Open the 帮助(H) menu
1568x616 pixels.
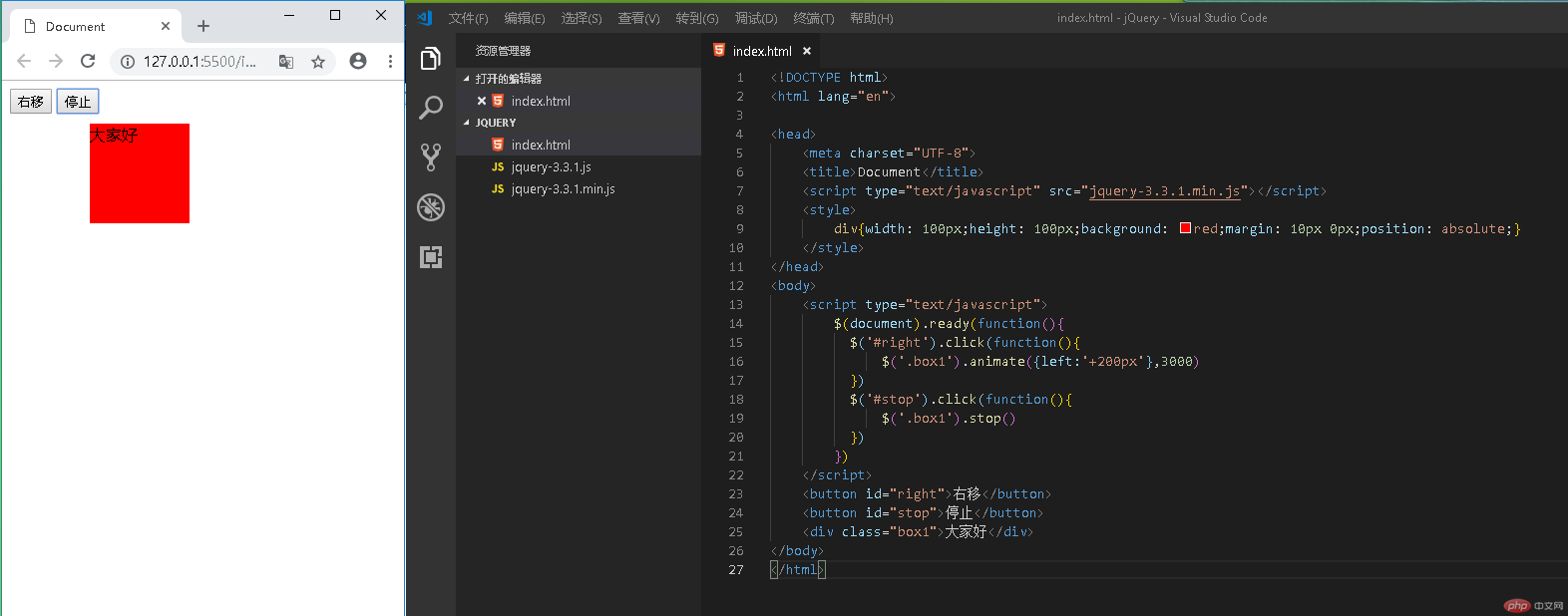point(872,18)
